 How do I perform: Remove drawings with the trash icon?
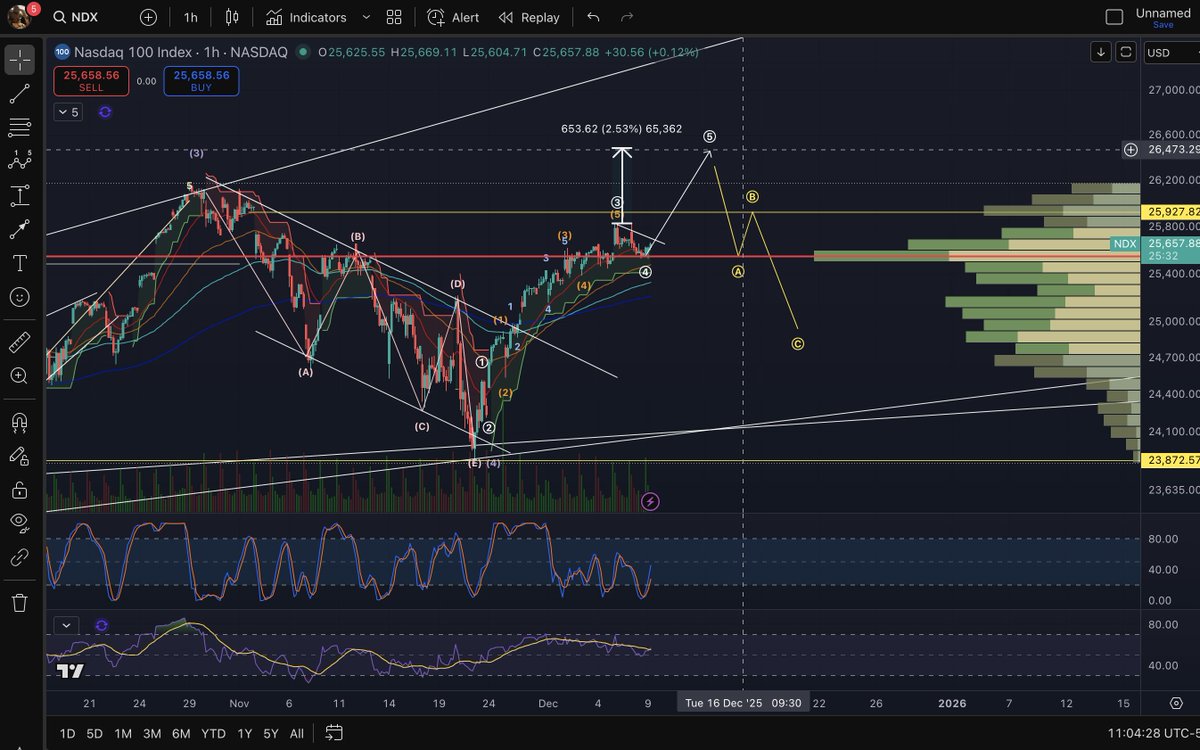click(19, 602)
